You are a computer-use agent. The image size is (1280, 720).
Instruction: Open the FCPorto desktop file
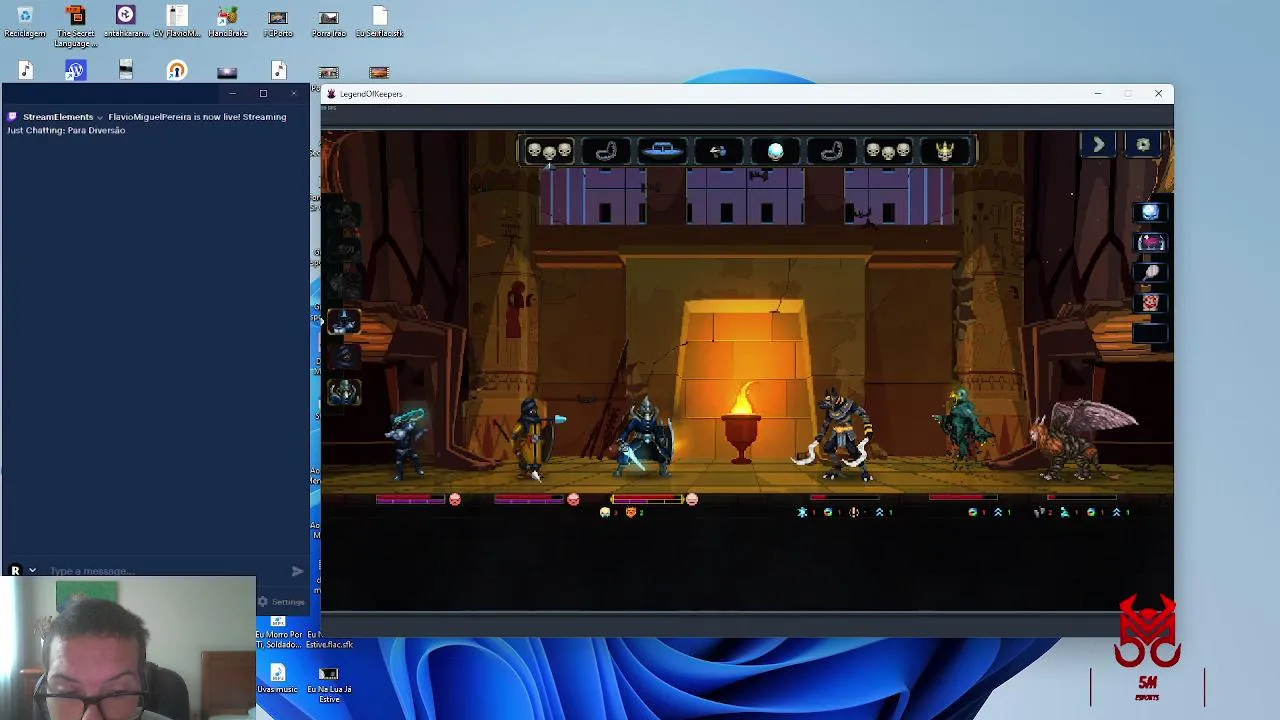coord(278,22)
